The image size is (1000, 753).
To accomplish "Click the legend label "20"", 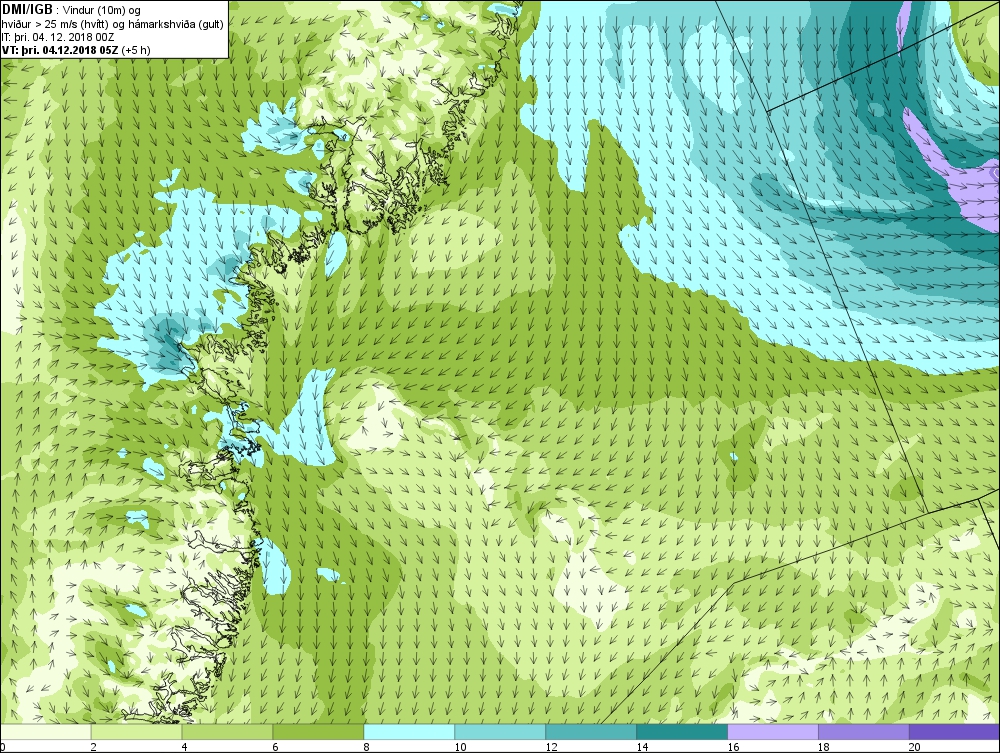I will pyautogui.click(x=915, y=747).
